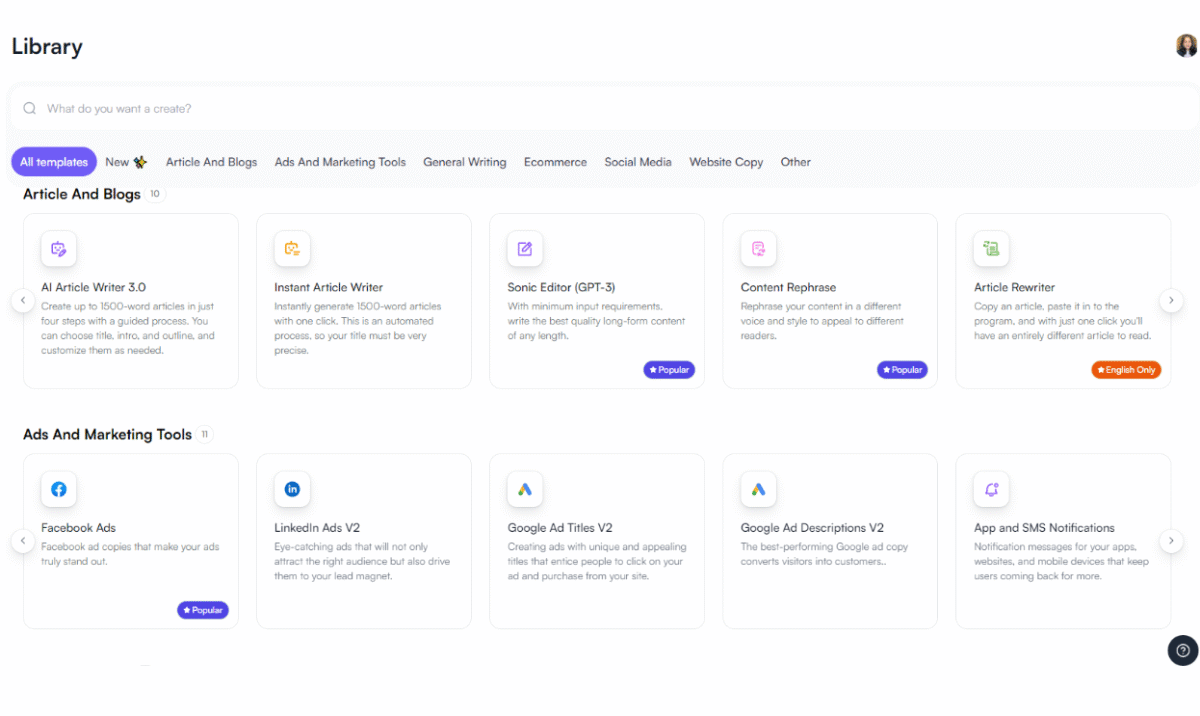
Task: Open the help question mark button
Action: tap(1182, 650)
